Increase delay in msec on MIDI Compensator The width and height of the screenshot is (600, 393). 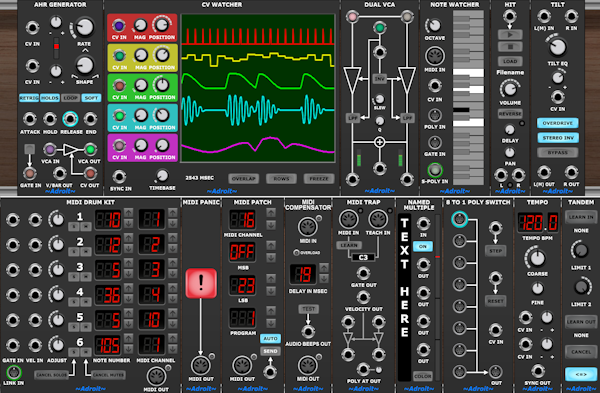point(324,267)
